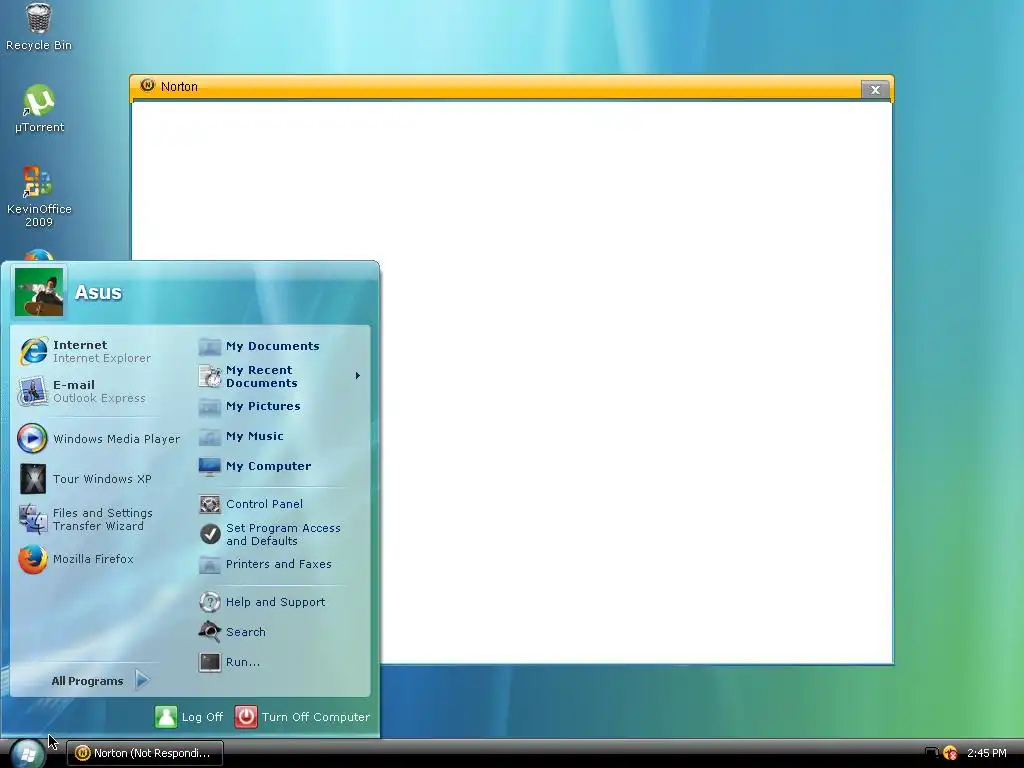Click the 2:45 PM taskbar clock

coord(987,753)
